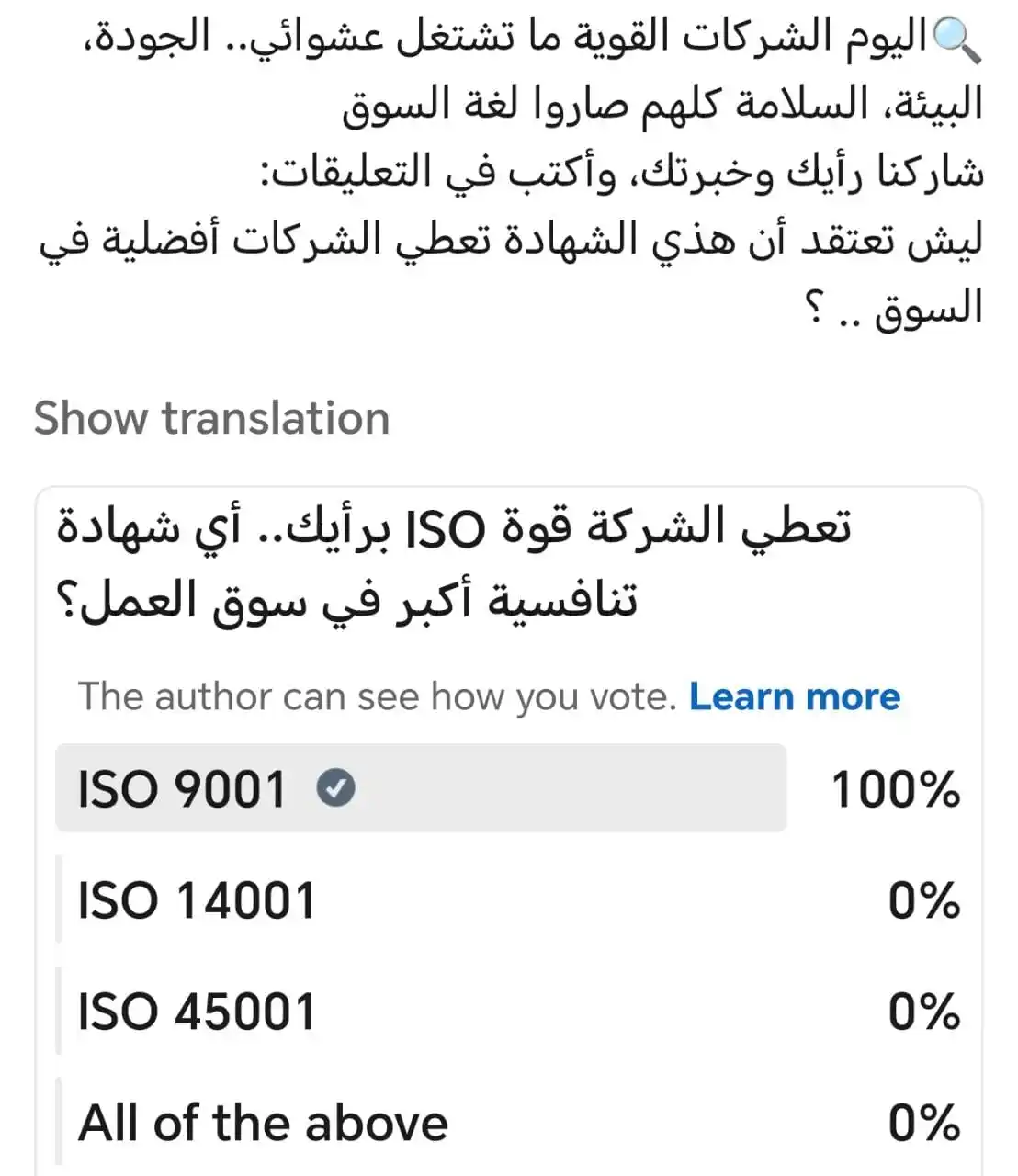Click the left bar marker of ISO 45001
This screenshot has width=1018, height=1176.
[x=59, y=1011]
